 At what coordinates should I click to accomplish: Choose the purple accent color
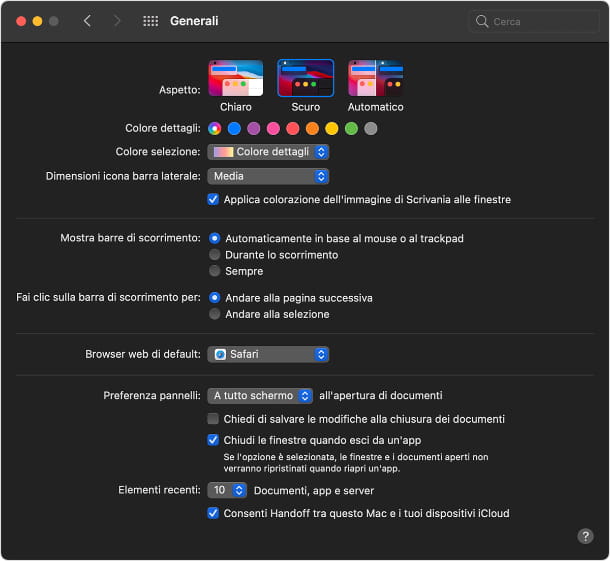pos(254,128)
